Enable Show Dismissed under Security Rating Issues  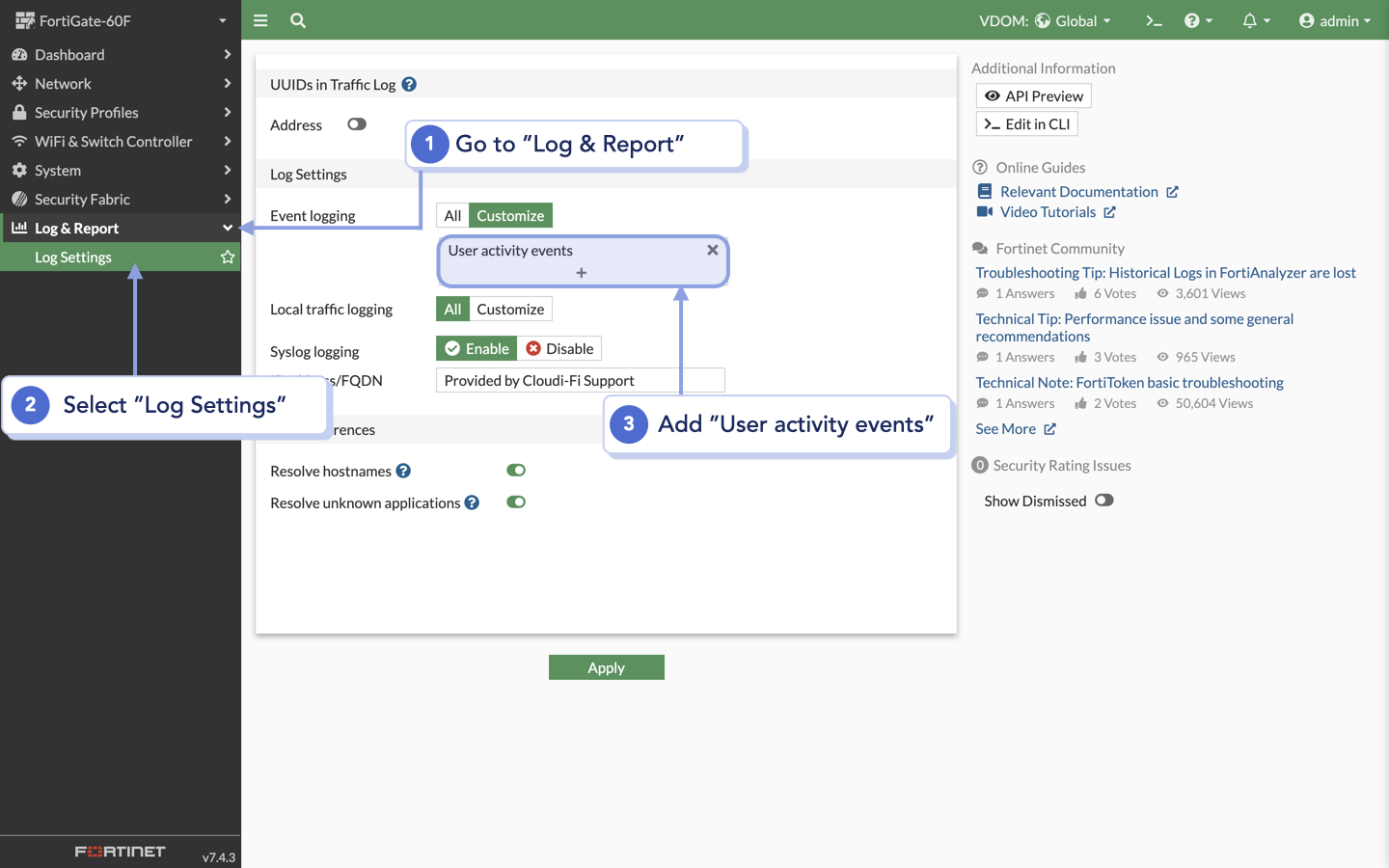[x=1104, y=500]
